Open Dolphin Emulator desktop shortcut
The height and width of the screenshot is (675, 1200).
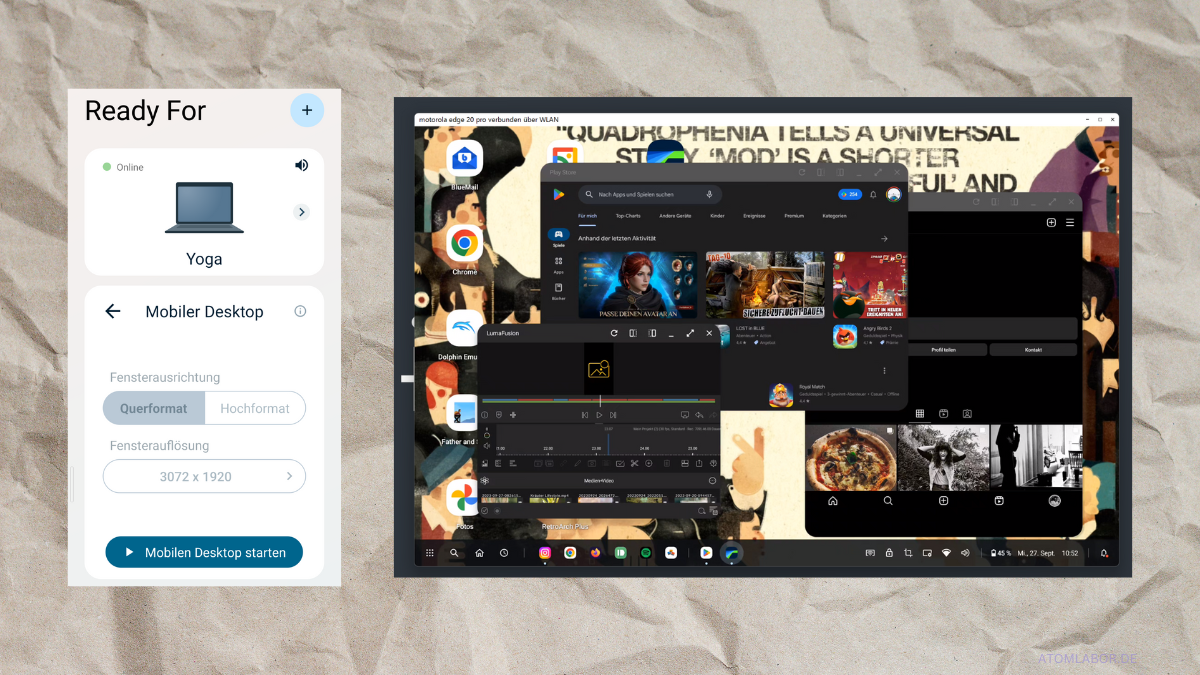(461, 334)
